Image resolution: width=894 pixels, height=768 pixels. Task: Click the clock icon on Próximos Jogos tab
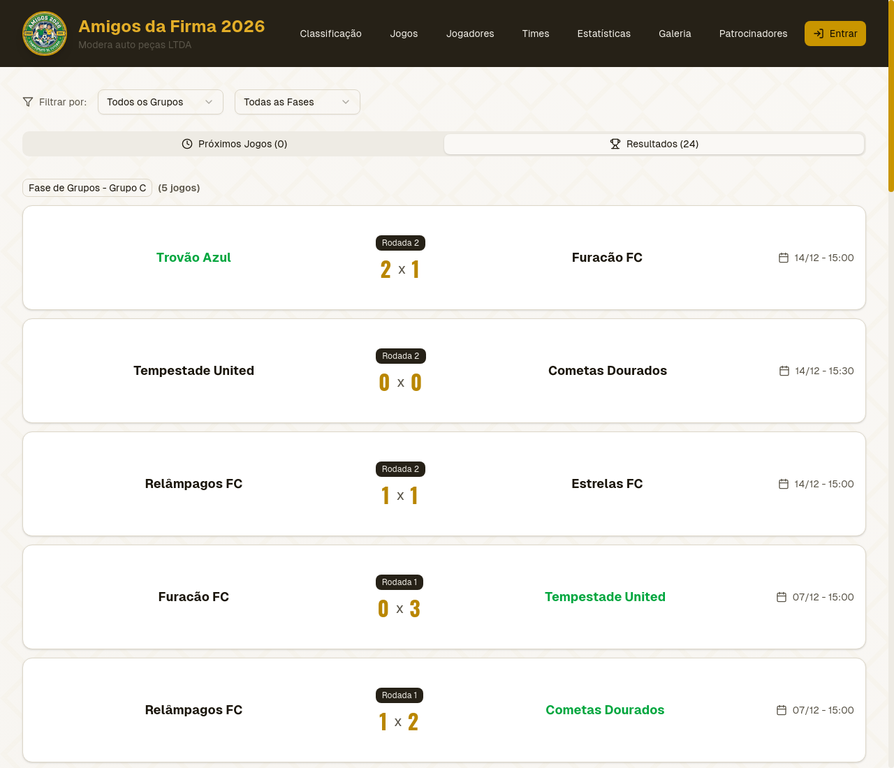pos(186,143)
